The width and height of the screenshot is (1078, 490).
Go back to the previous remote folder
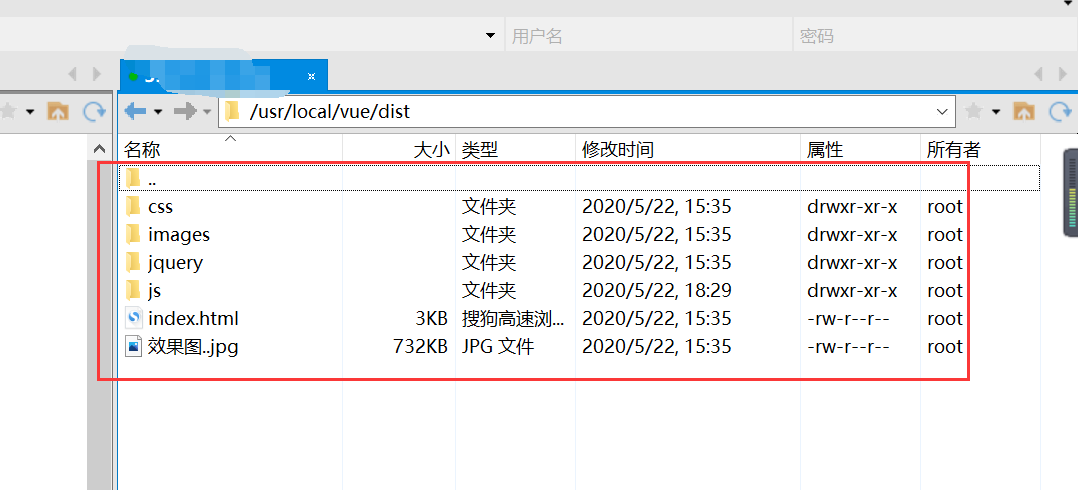tap(135, 111)
